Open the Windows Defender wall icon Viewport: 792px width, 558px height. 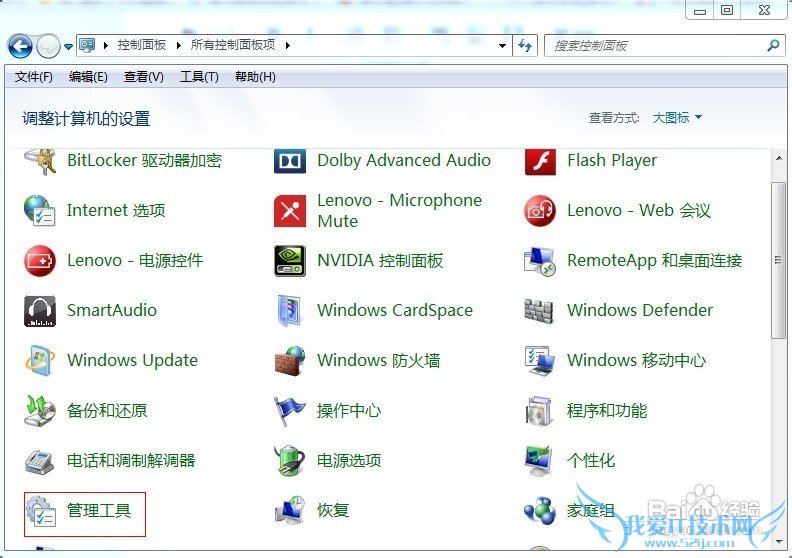(539, 311)
